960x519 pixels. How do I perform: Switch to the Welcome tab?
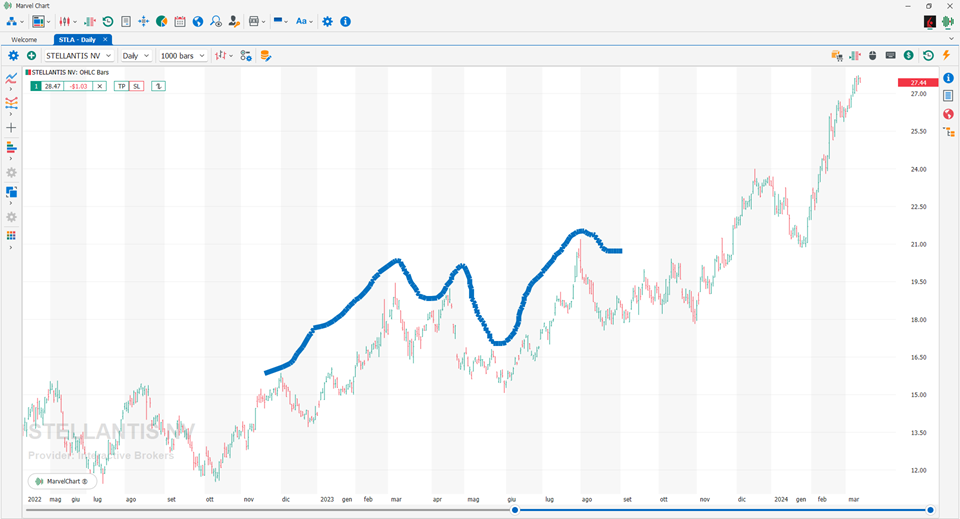click(x=24, y=40)
